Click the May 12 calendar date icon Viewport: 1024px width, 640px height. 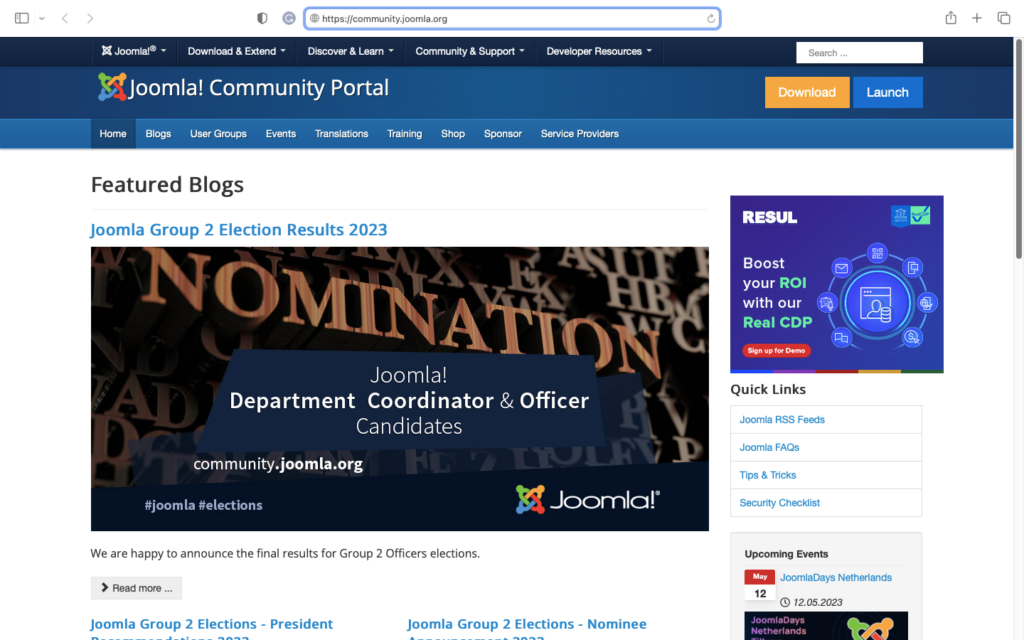[760, 585]
